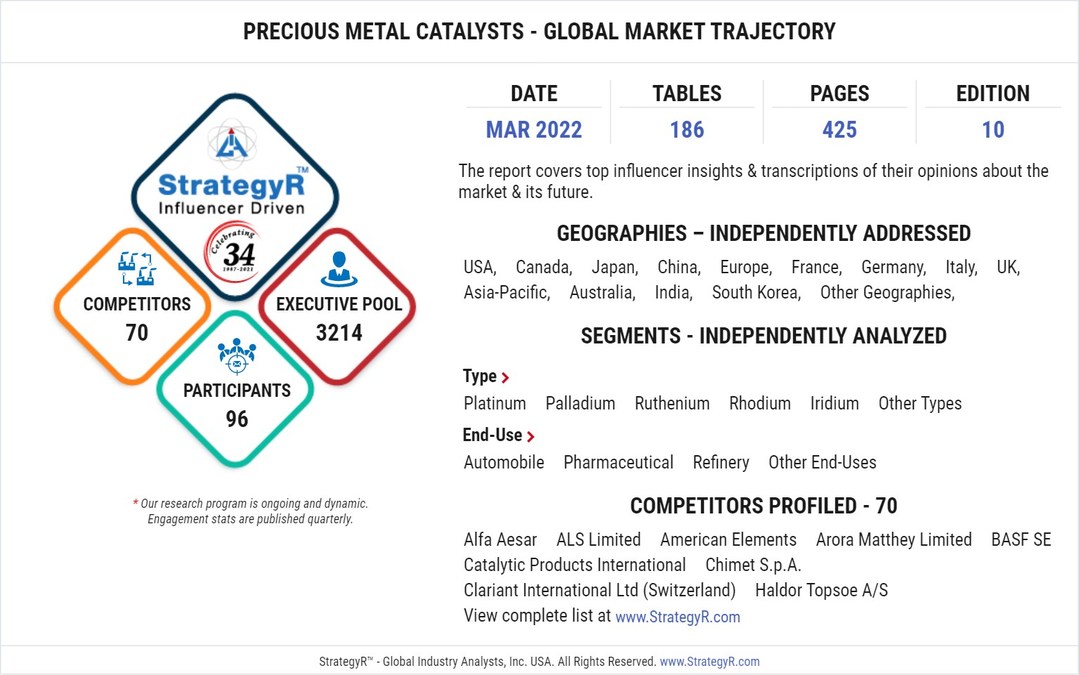Select the executive pool value 3214
The height and width of the screenshot is (675, 1079).
coord(339,333)
